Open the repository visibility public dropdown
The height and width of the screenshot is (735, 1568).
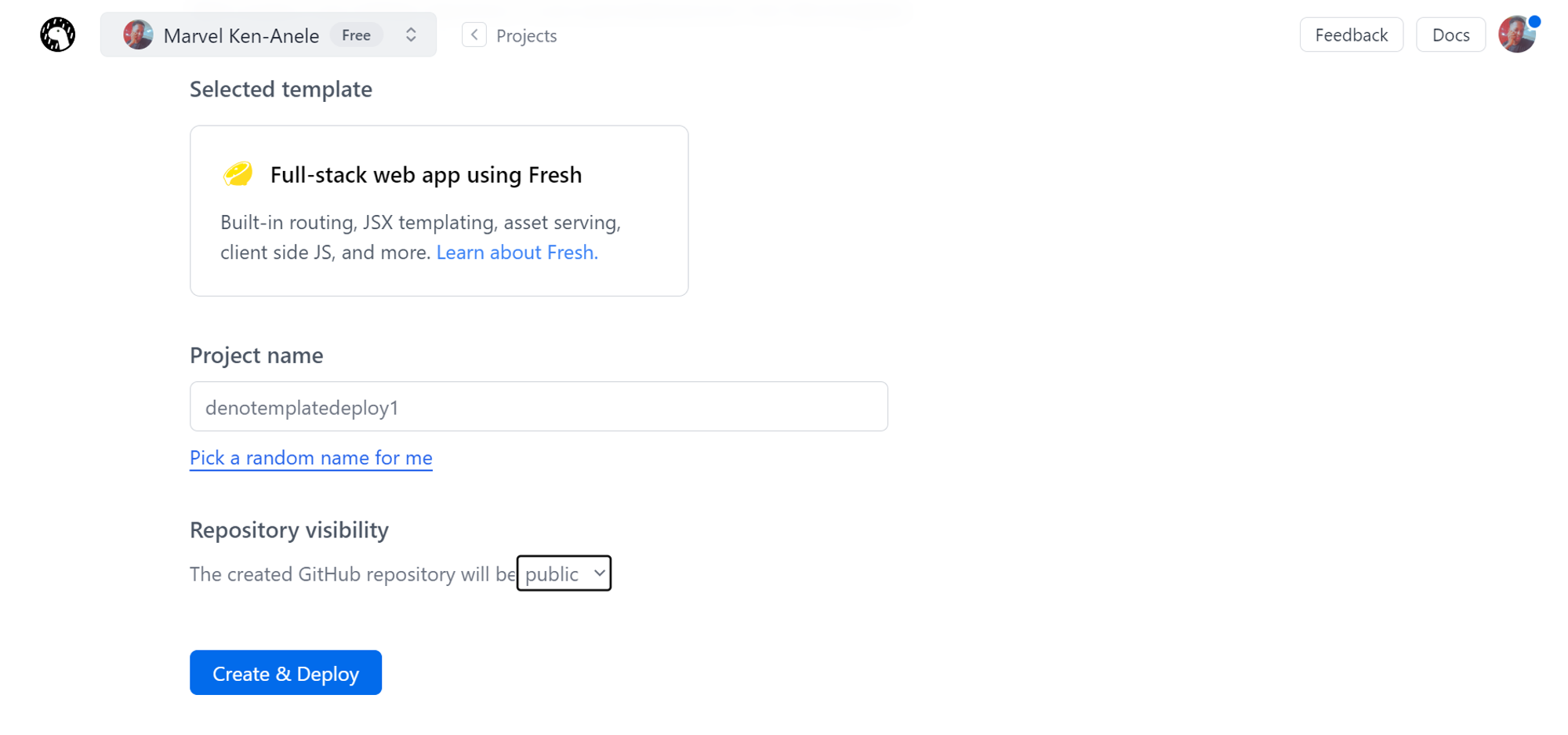coord(564,573)
